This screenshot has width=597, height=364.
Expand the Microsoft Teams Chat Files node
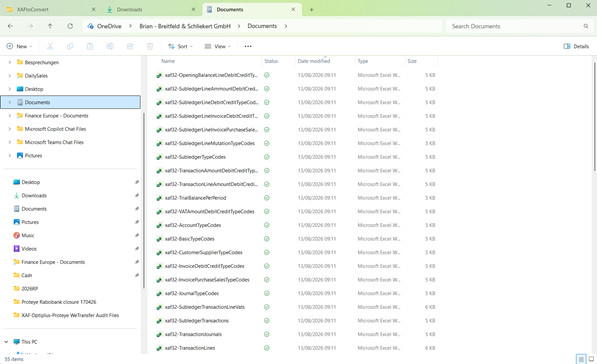10,142
